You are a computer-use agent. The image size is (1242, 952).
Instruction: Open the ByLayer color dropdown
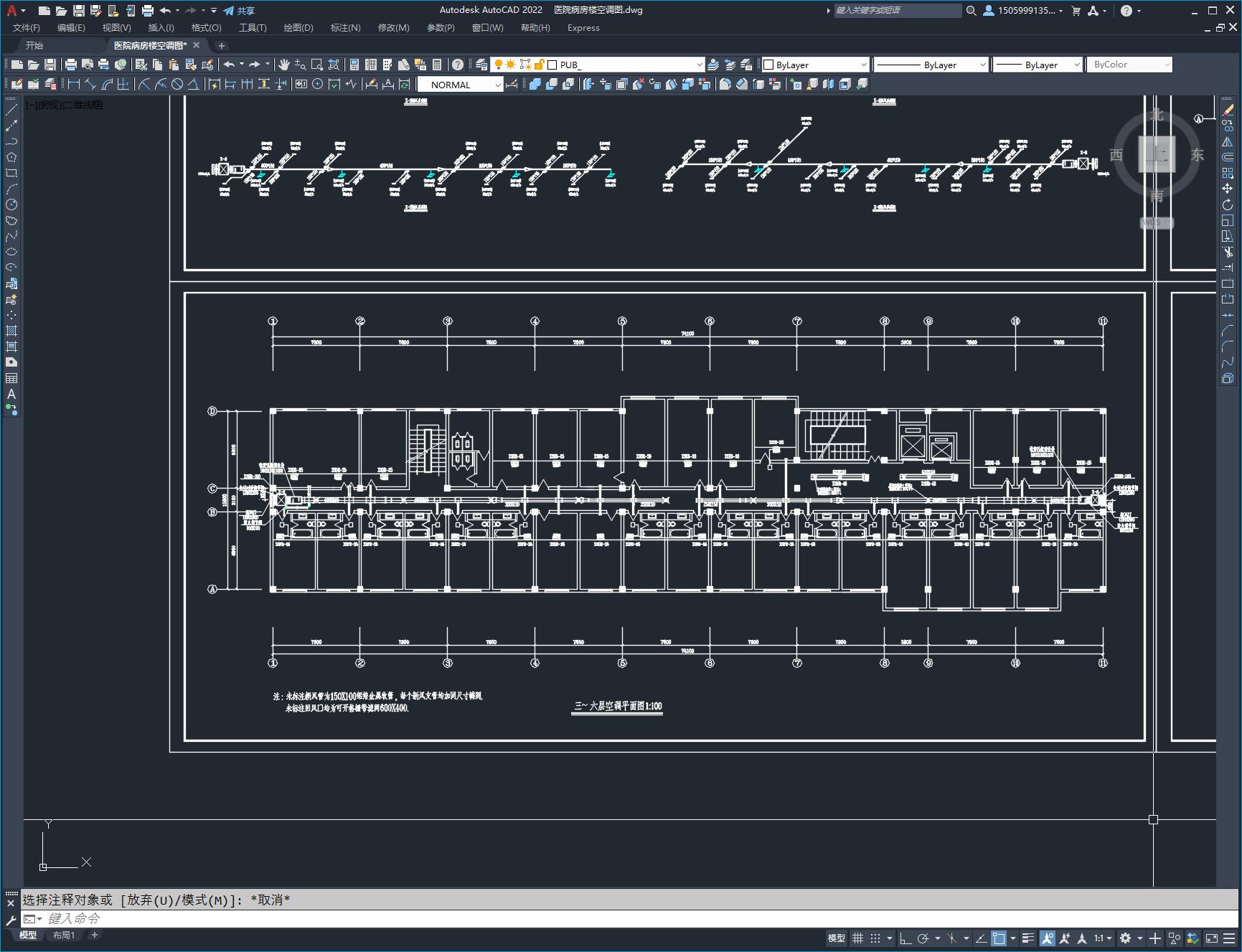[x=863, y=65]
